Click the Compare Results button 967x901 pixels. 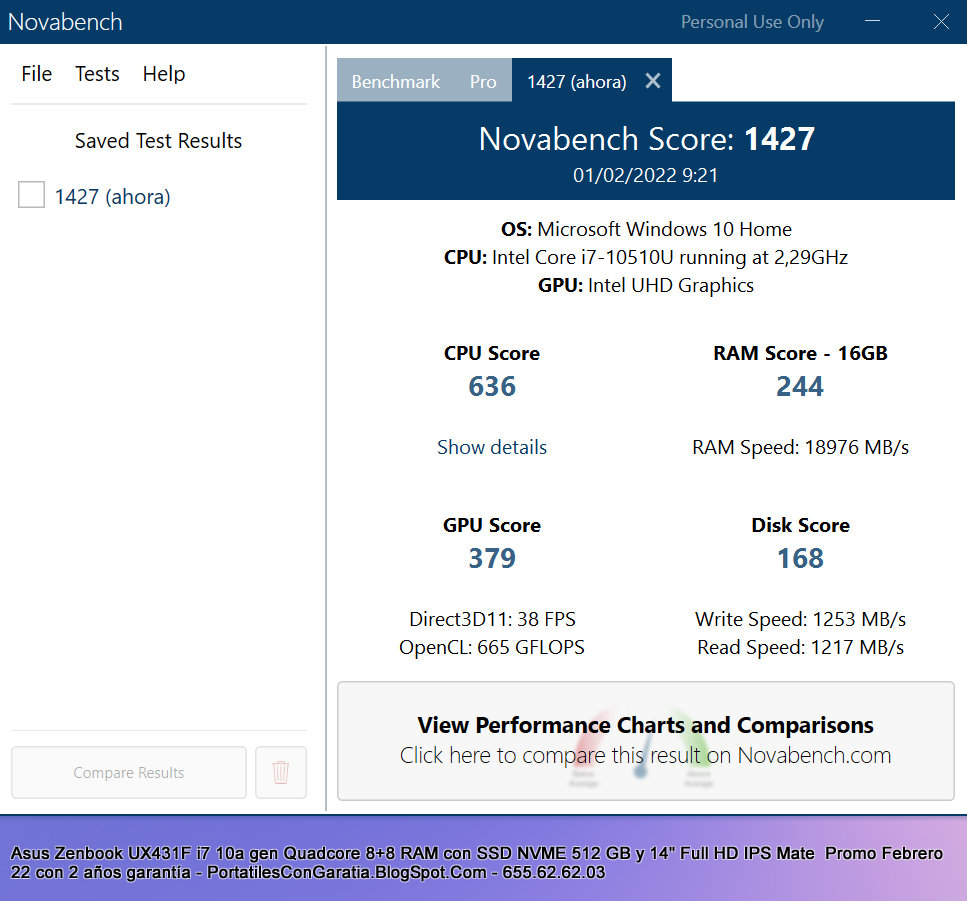coord(129,772)
